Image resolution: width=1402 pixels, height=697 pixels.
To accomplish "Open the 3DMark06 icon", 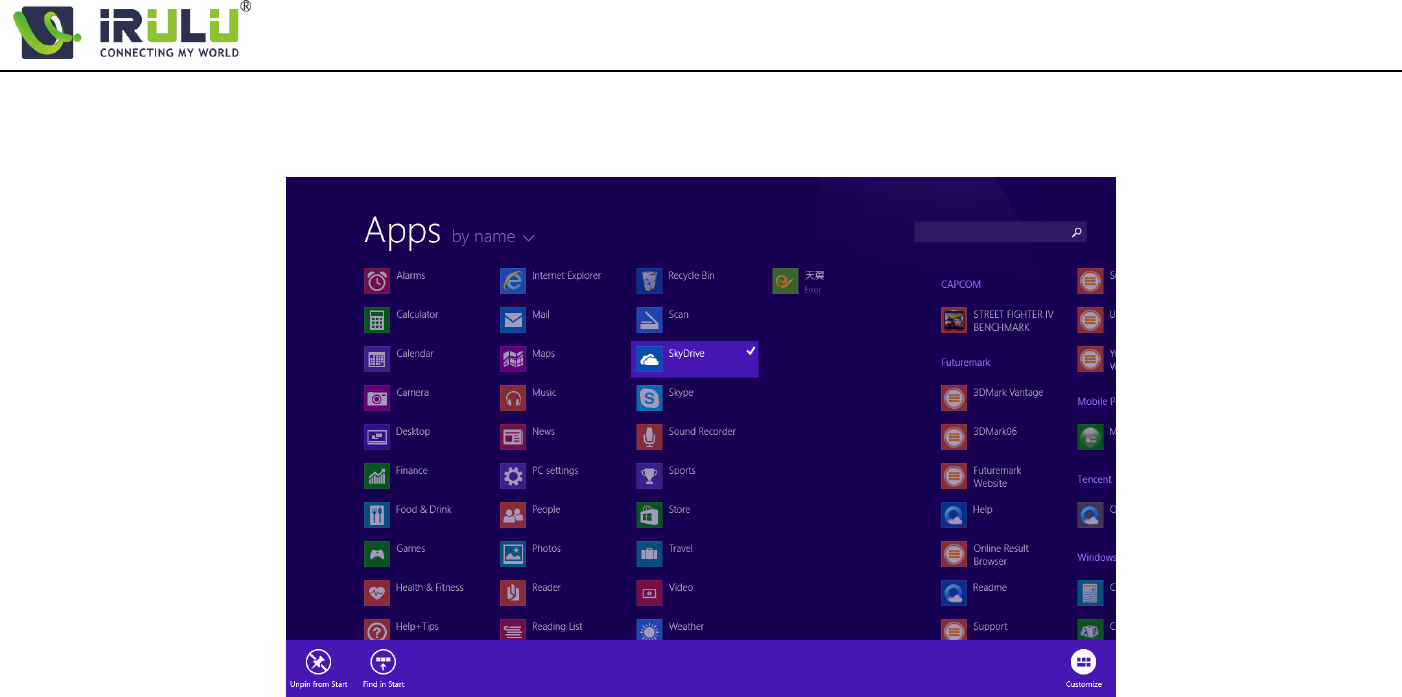I will tap(954, 437).
